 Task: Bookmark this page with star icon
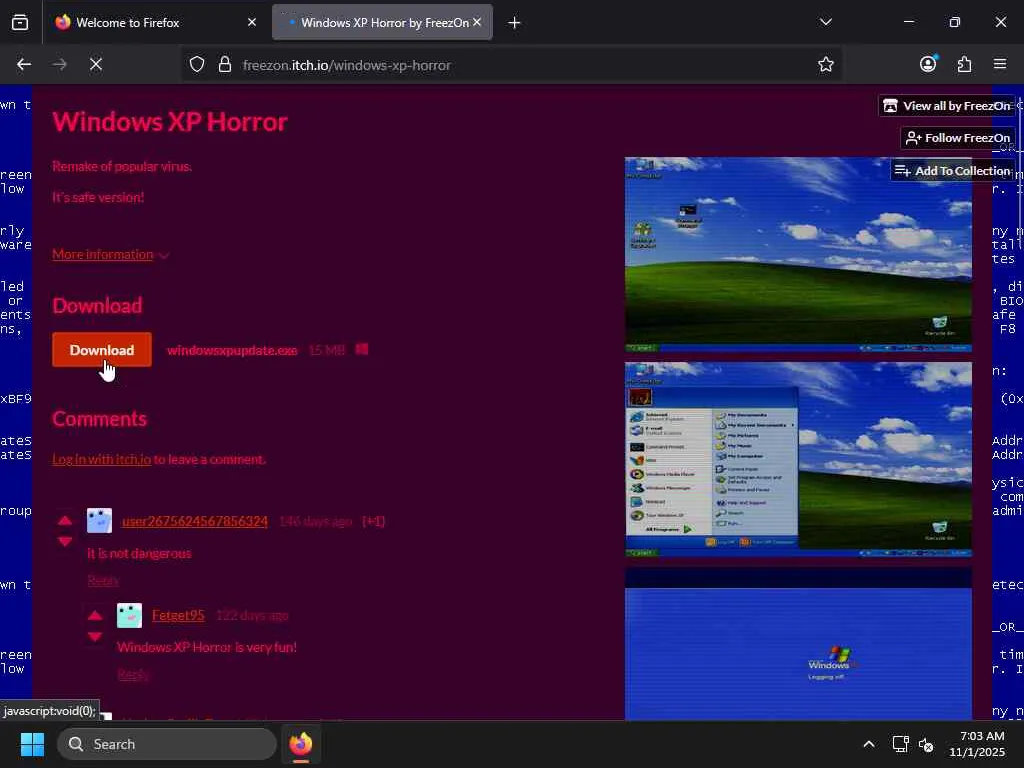click(x=825, y=64)
